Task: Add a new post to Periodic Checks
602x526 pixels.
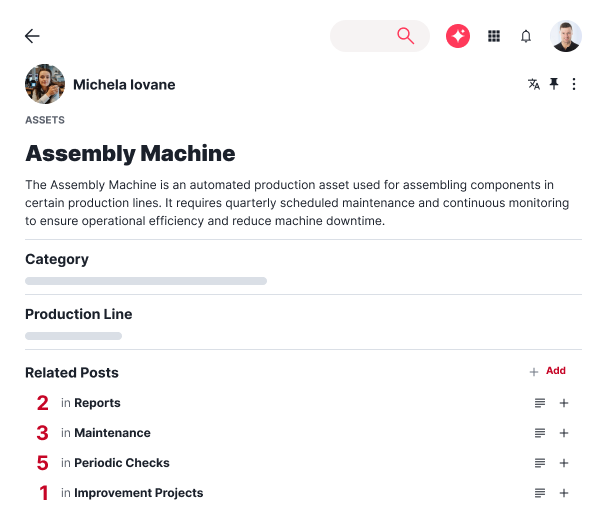Action: pos(564,463)
